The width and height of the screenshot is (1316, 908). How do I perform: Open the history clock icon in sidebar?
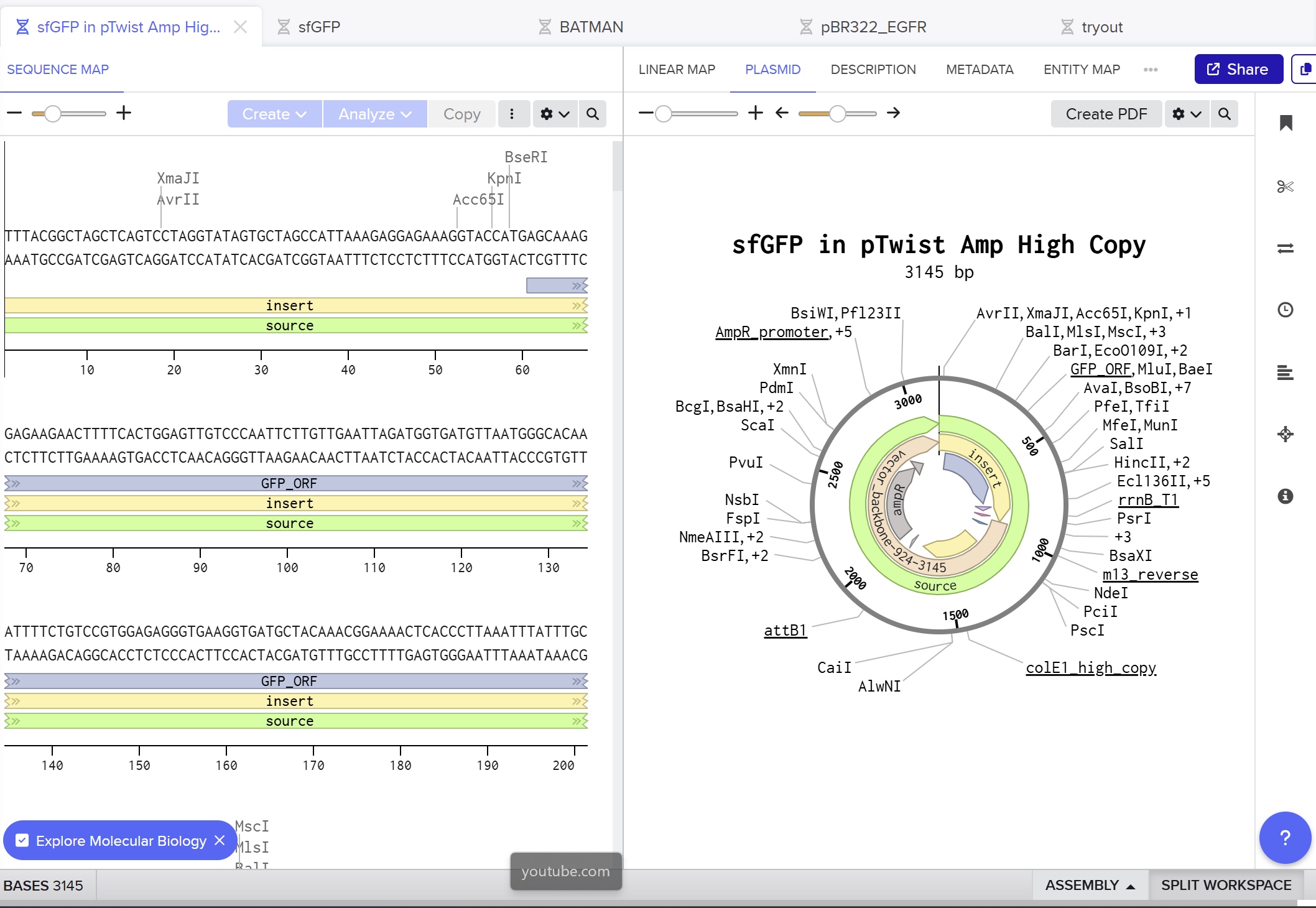pyautogui.click(x=1285, y=310)
